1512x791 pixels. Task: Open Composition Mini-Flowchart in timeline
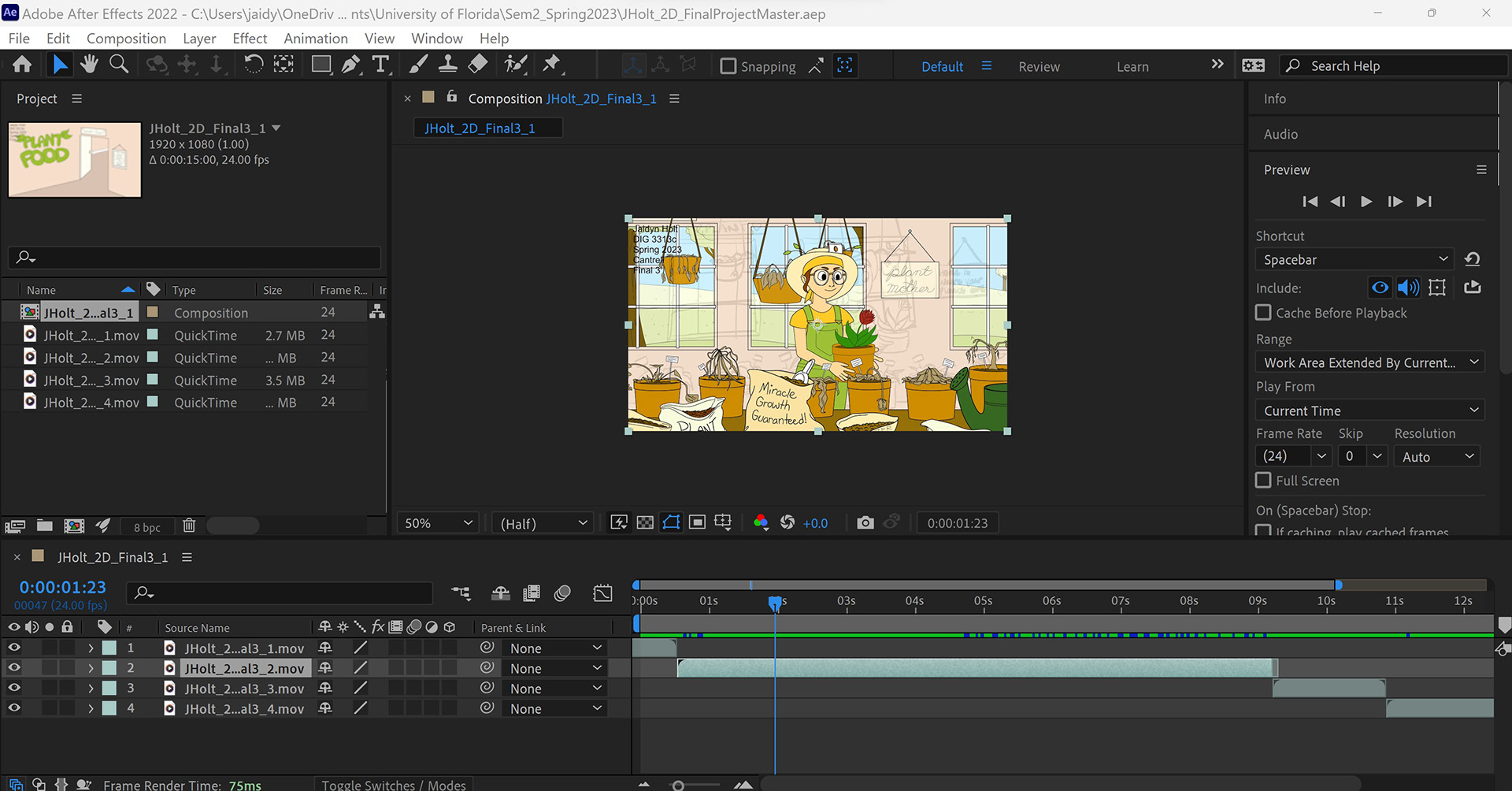click(x=461, y=593)
